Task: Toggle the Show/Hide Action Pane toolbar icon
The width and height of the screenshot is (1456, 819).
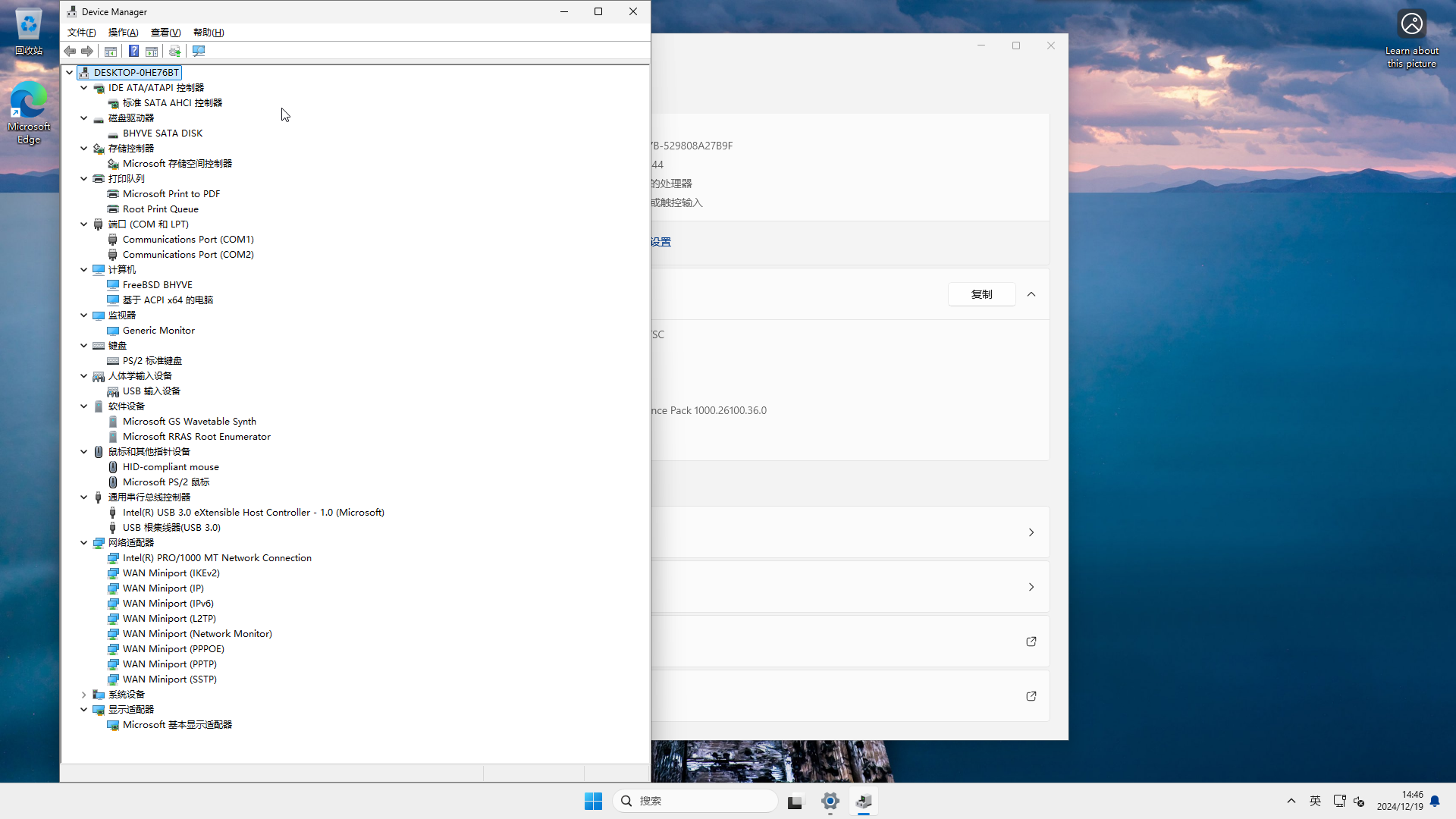Action: point(152,51)
